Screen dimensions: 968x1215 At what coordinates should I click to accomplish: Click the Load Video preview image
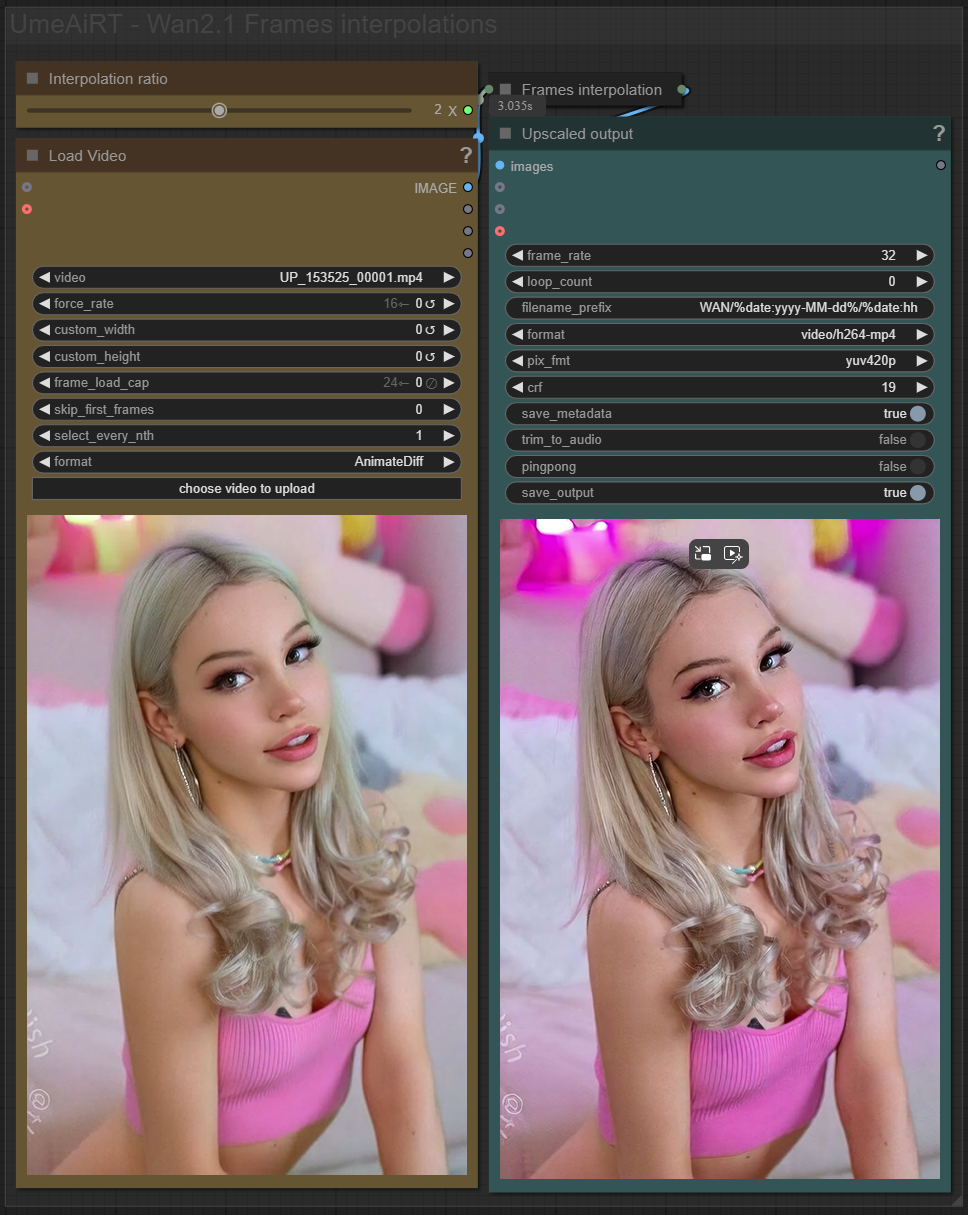click(247, 845)
